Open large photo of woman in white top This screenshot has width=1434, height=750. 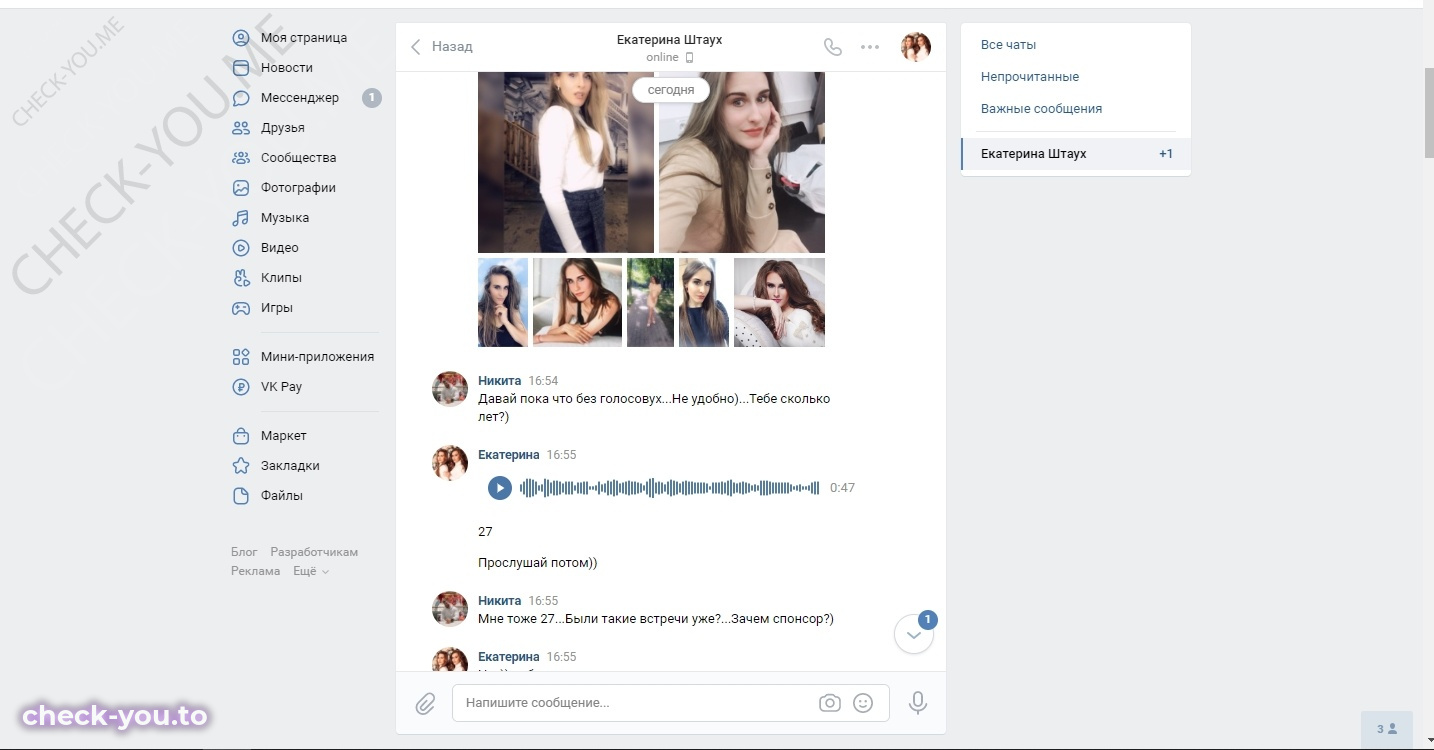566,162
